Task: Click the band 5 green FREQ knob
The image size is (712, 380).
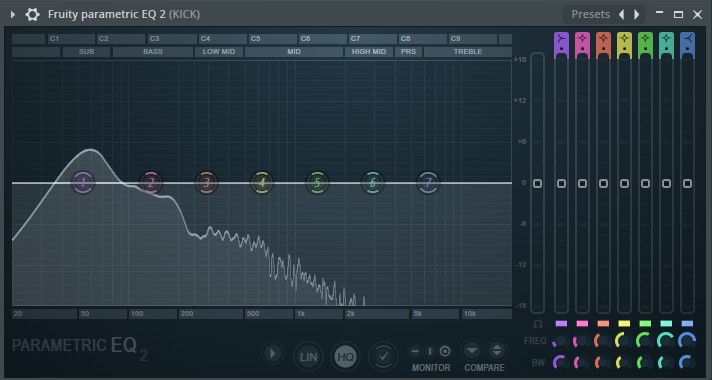Action: [x=645, y=341]
